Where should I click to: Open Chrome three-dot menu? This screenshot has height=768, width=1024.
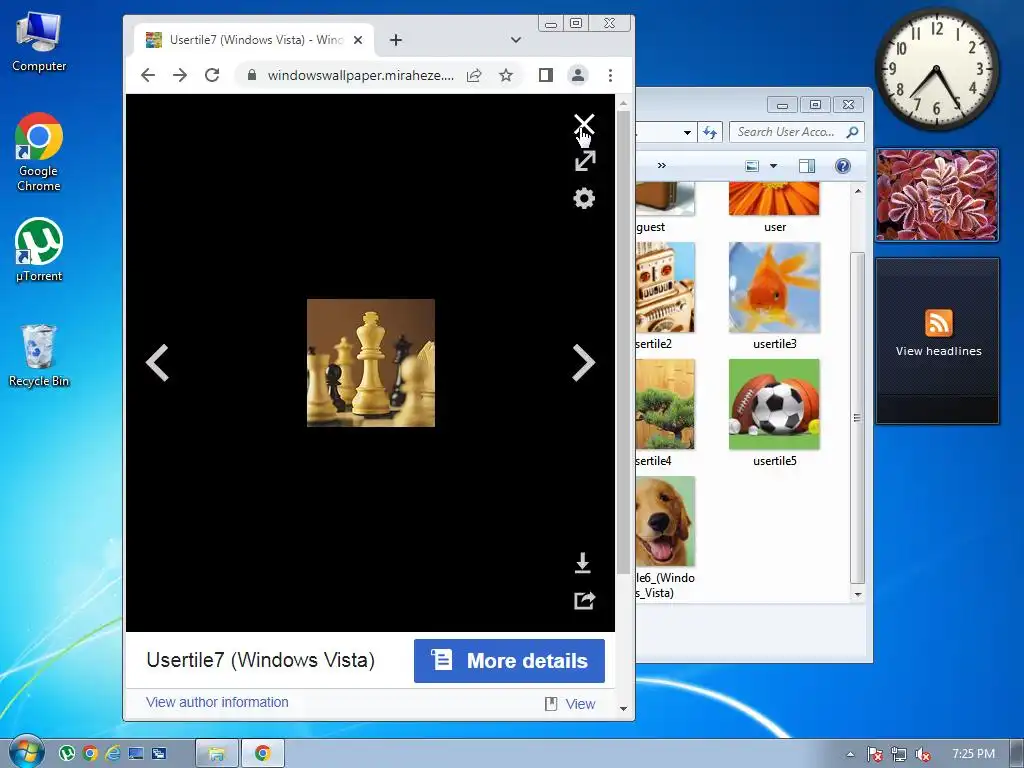tap(610, 75)
